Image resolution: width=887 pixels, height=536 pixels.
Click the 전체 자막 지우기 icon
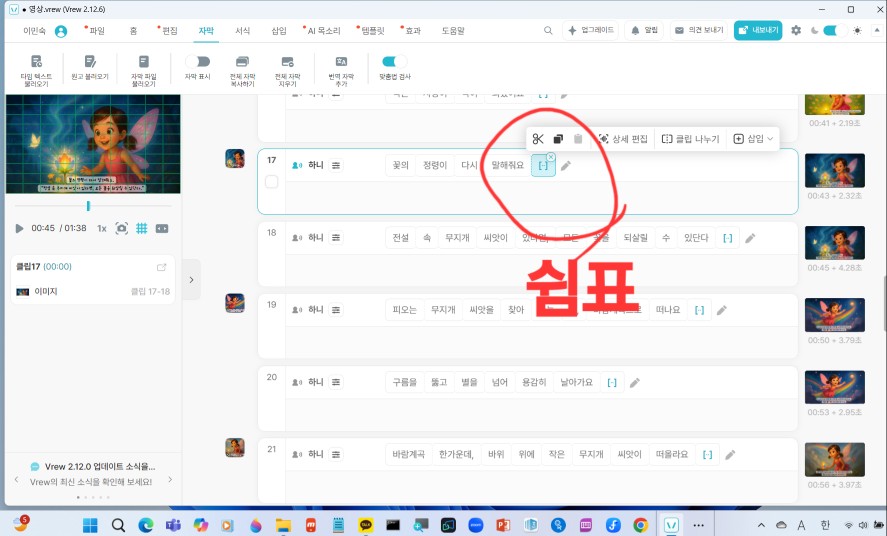pos(288,62)
